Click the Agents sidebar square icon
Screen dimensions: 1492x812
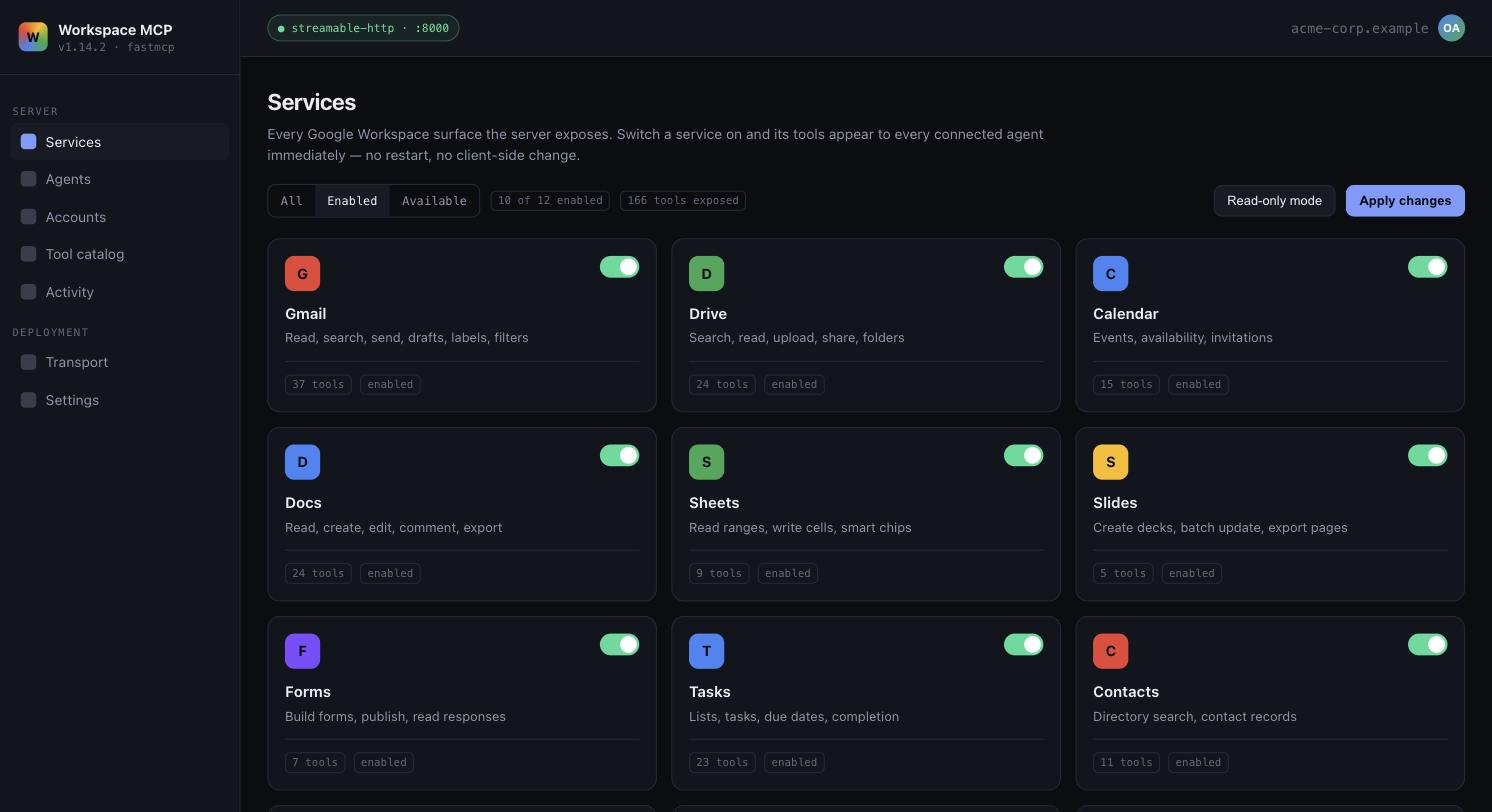point(29,179)
